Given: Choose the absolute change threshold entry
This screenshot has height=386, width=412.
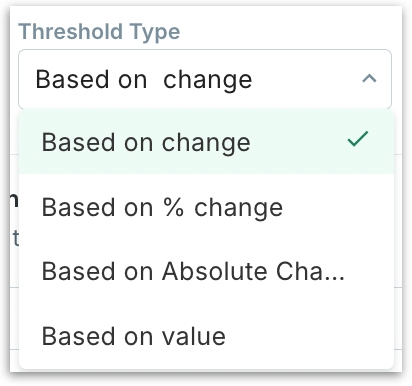Looking at the screenshot, I should click(206, 271).
